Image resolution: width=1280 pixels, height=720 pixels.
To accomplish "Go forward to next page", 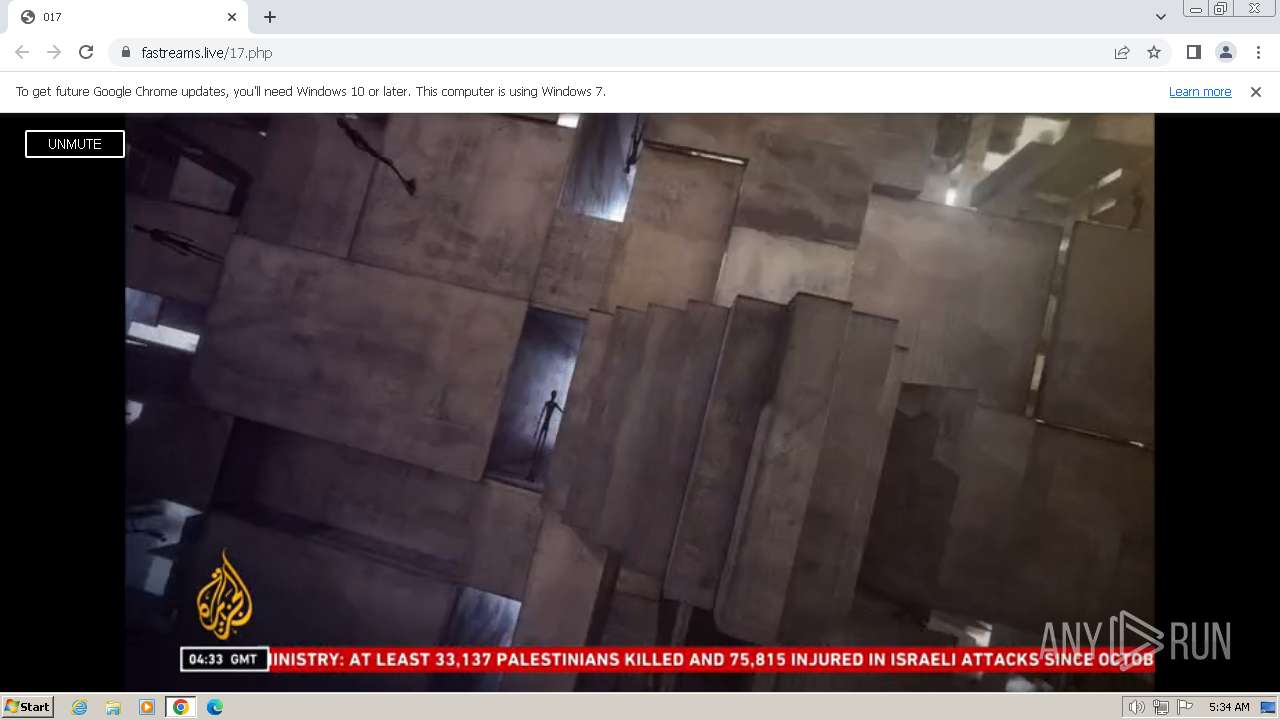I will (x=54, y=52).
